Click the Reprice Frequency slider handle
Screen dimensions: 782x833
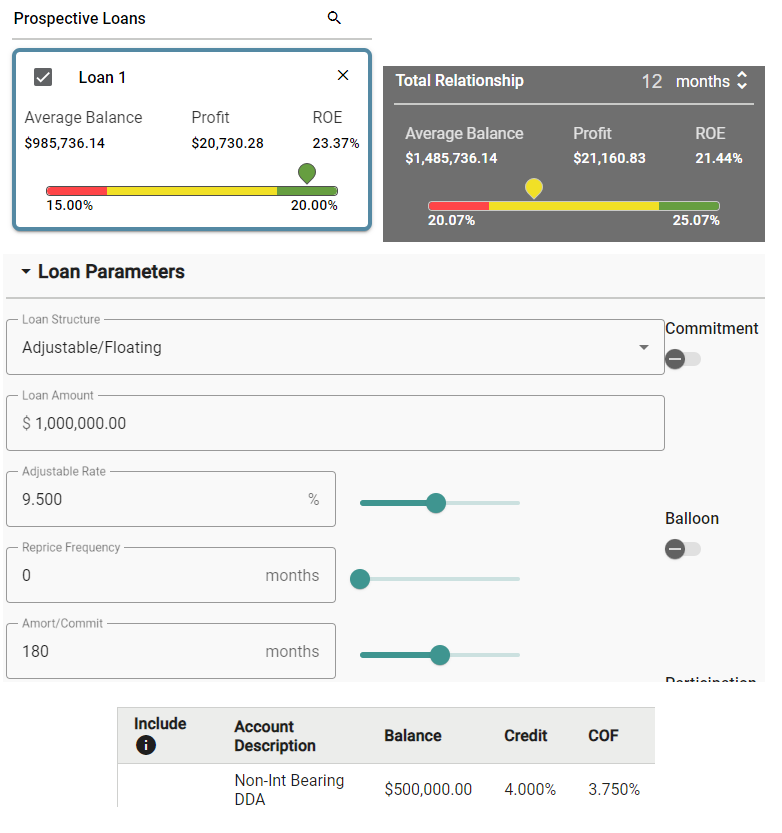click(x=360, y=579)
